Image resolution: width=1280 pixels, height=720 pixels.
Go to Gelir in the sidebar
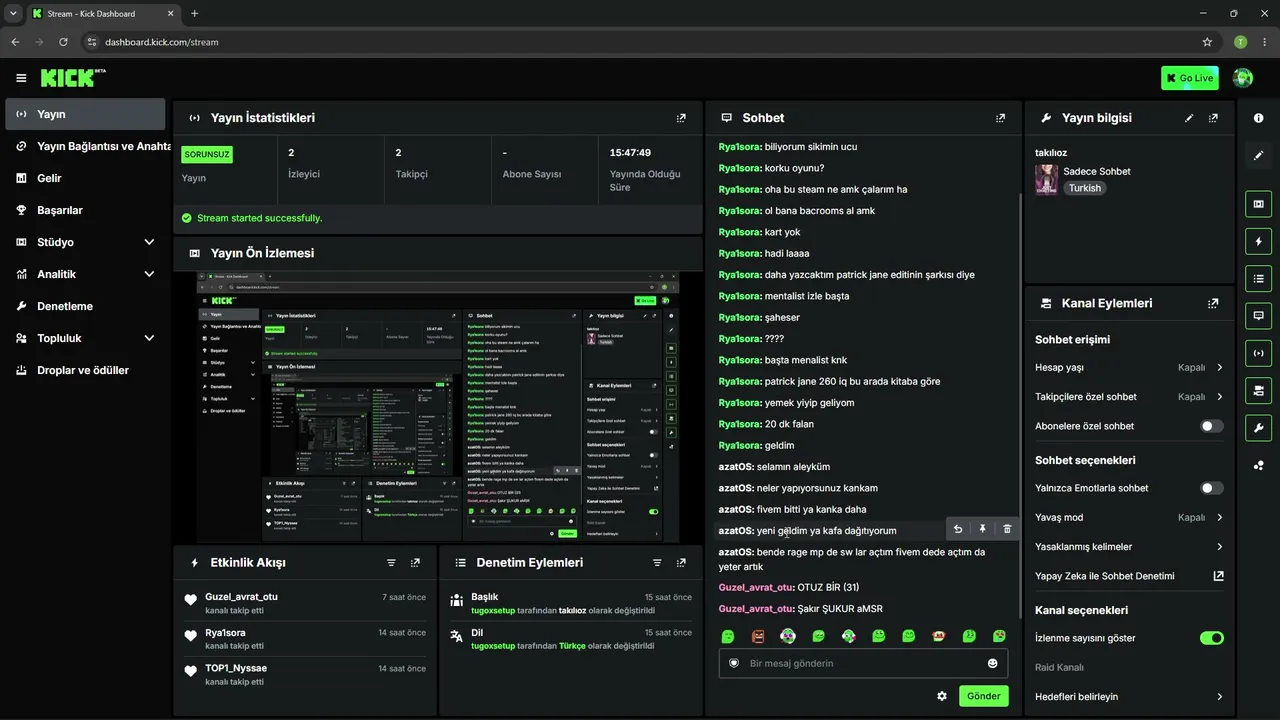(x=85, y=178)
